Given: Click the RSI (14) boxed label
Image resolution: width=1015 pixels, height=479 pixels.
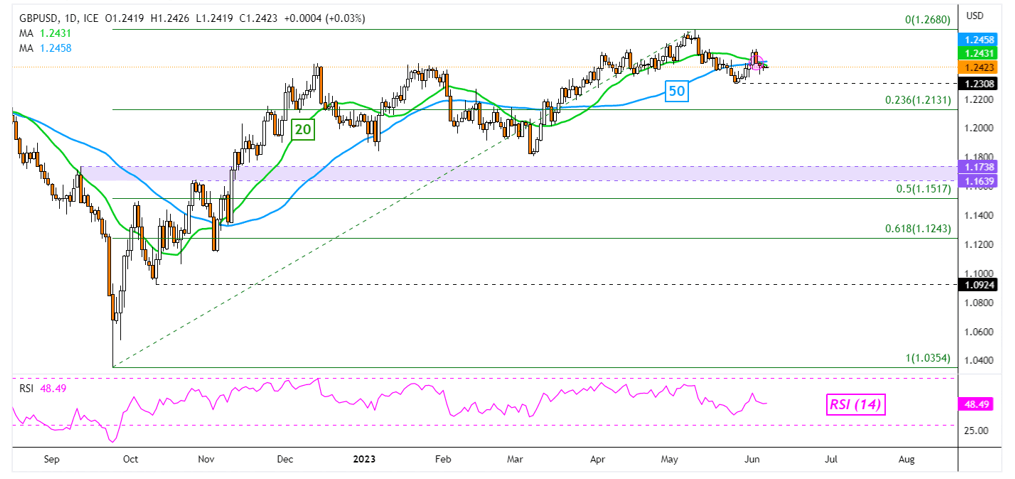Looking at the screenshot, I should [x=857, y=405].
